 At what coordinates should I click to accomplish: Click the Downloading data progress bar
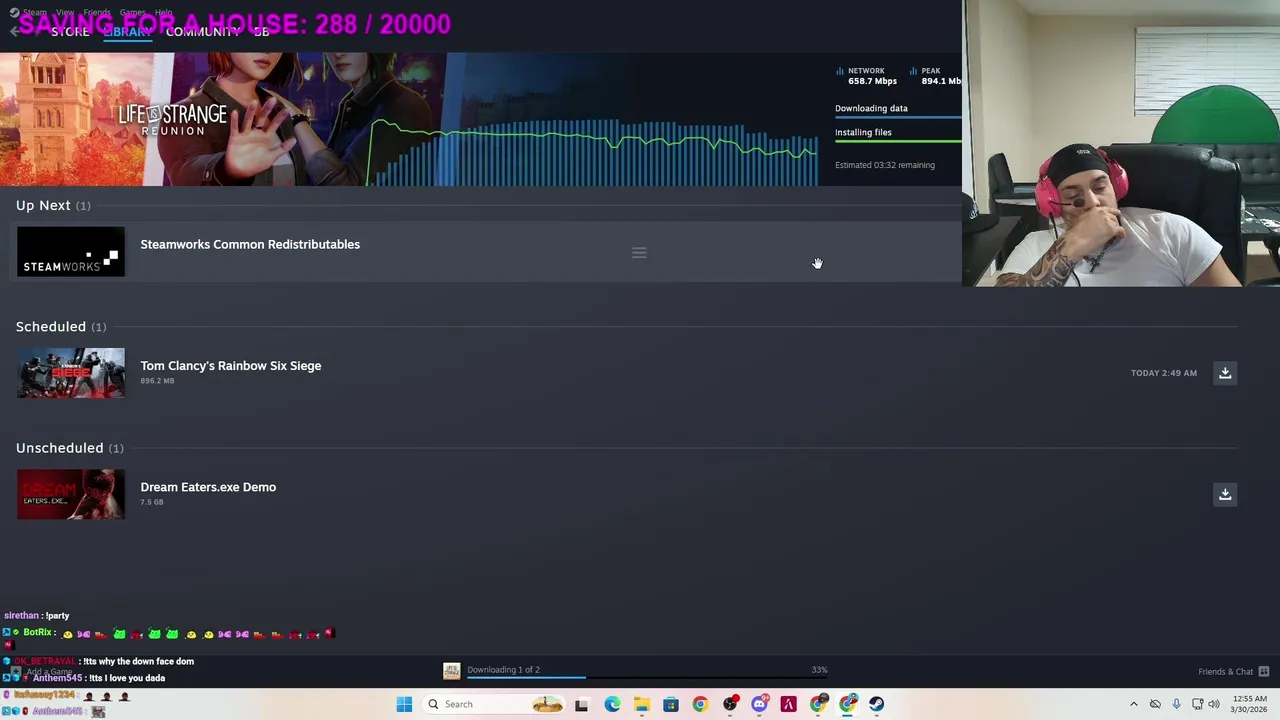coord(898,118)
